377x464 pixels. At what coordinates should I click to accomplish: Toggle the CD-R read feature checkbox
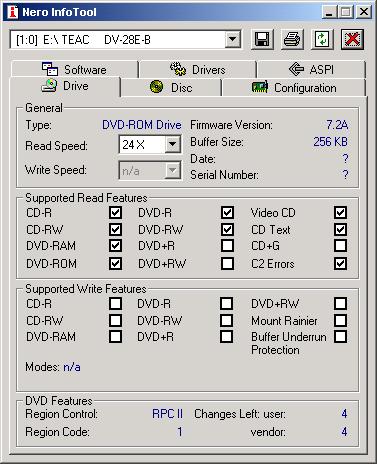pyautogui.click(x=115, y=212)
